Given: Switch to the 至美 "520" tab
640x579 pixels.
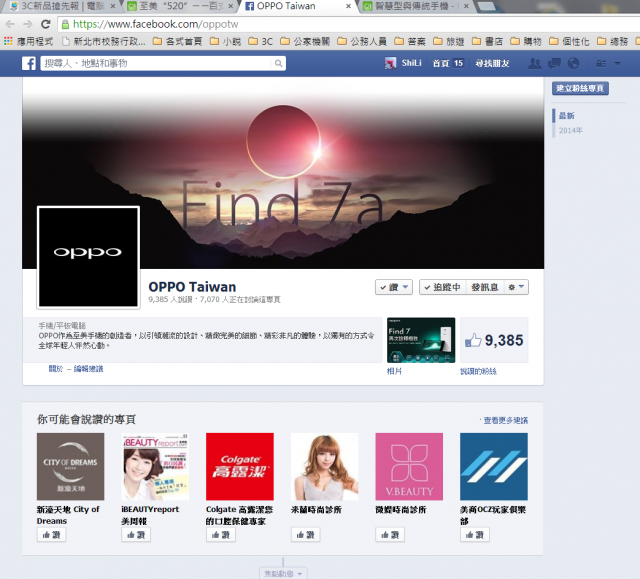Looking at the screenshot, I should pos(180,6).
